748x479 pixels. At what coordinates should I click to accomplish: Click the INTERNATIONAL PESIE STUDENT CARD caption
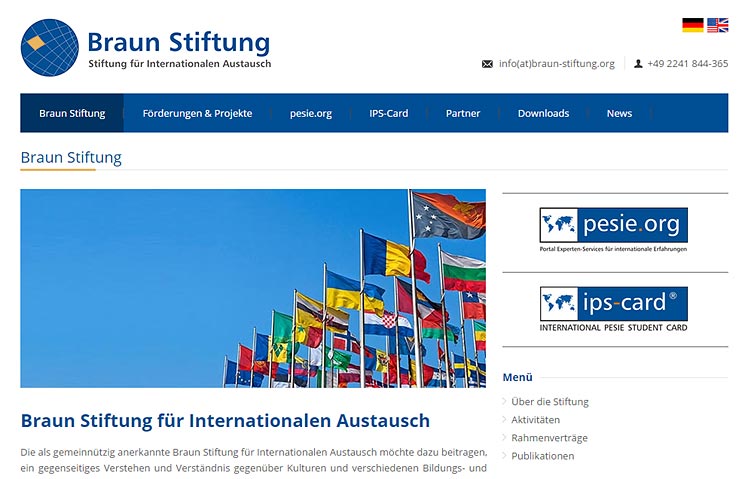pyautogui.click(x=613, y=327)
